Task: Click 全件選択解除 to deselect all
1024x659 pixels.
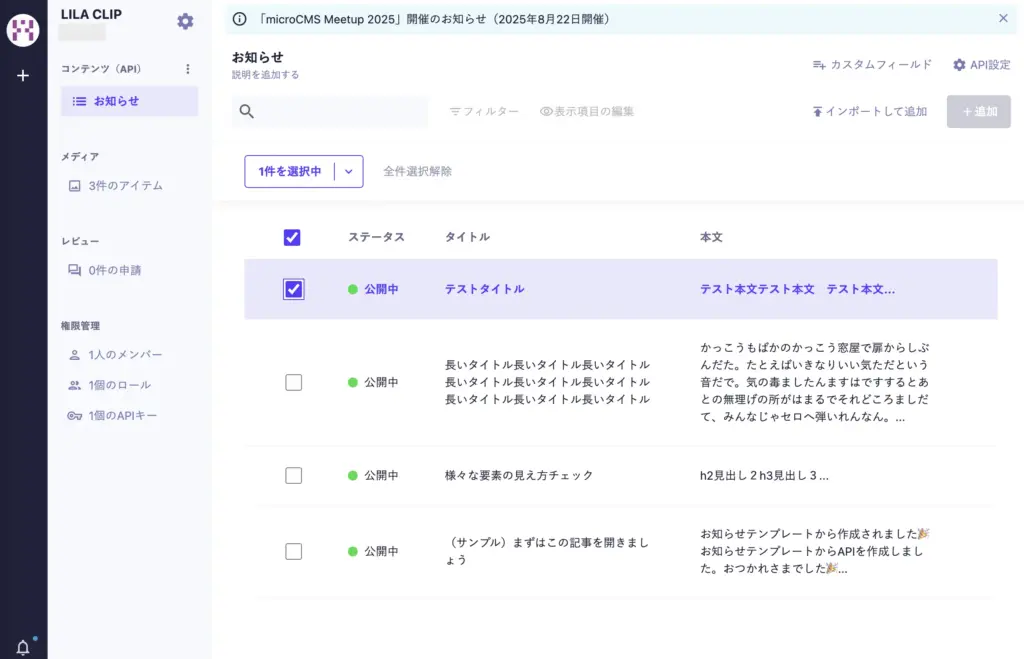Action: click(417, 171)
